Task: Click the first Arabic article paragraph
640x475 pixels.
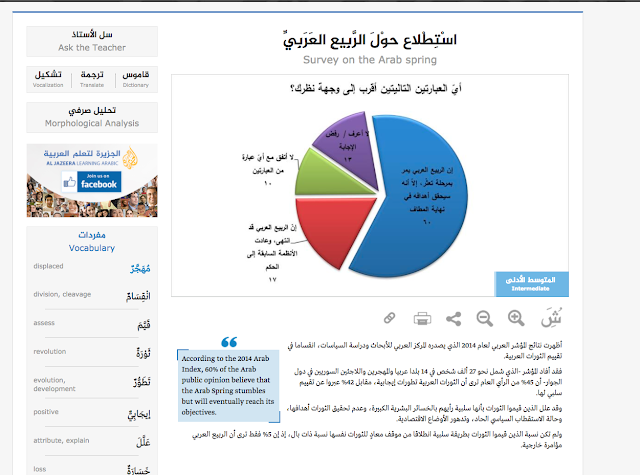Action: 424,350
